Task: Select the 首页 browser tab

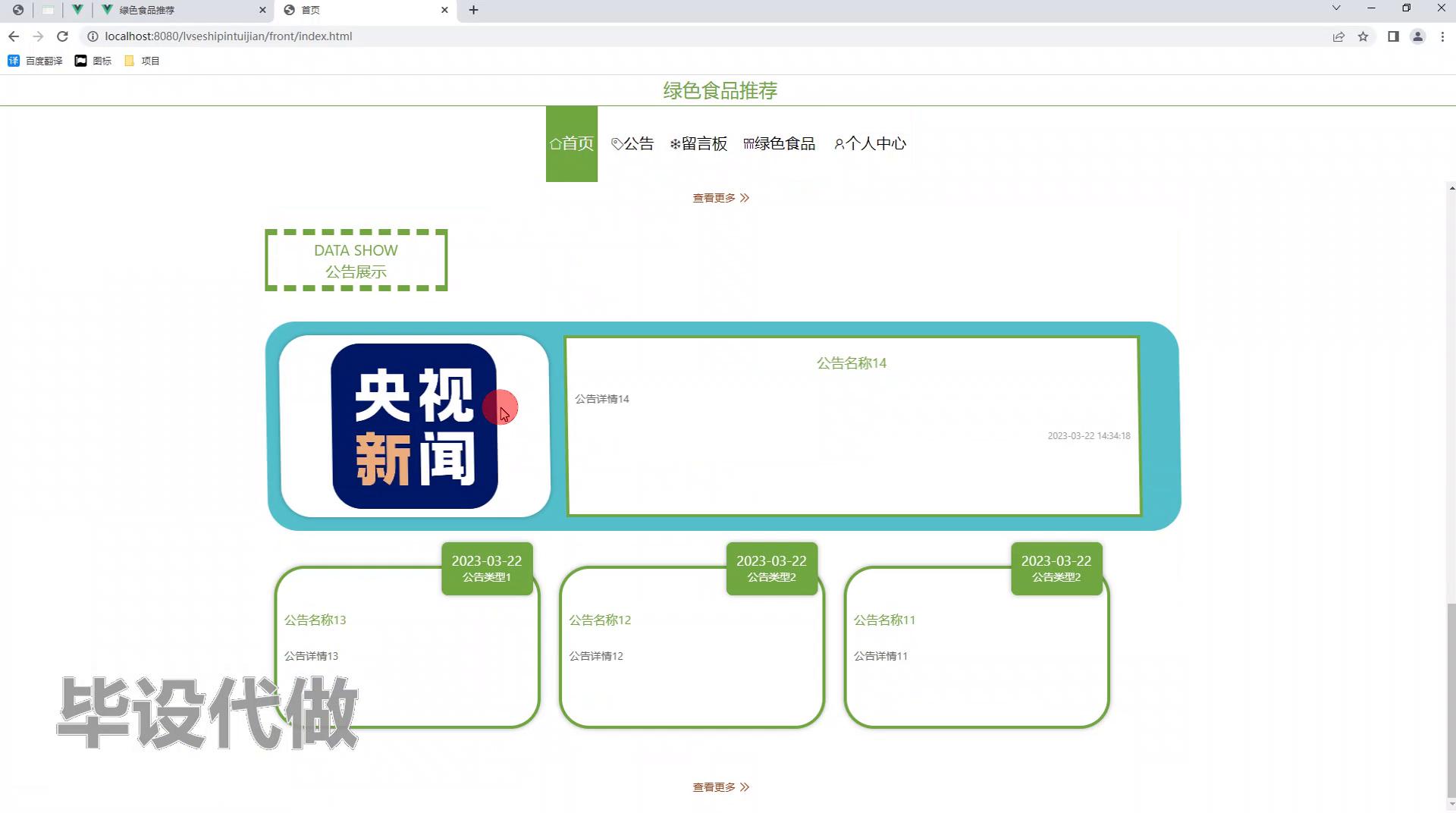Action: 366,10
